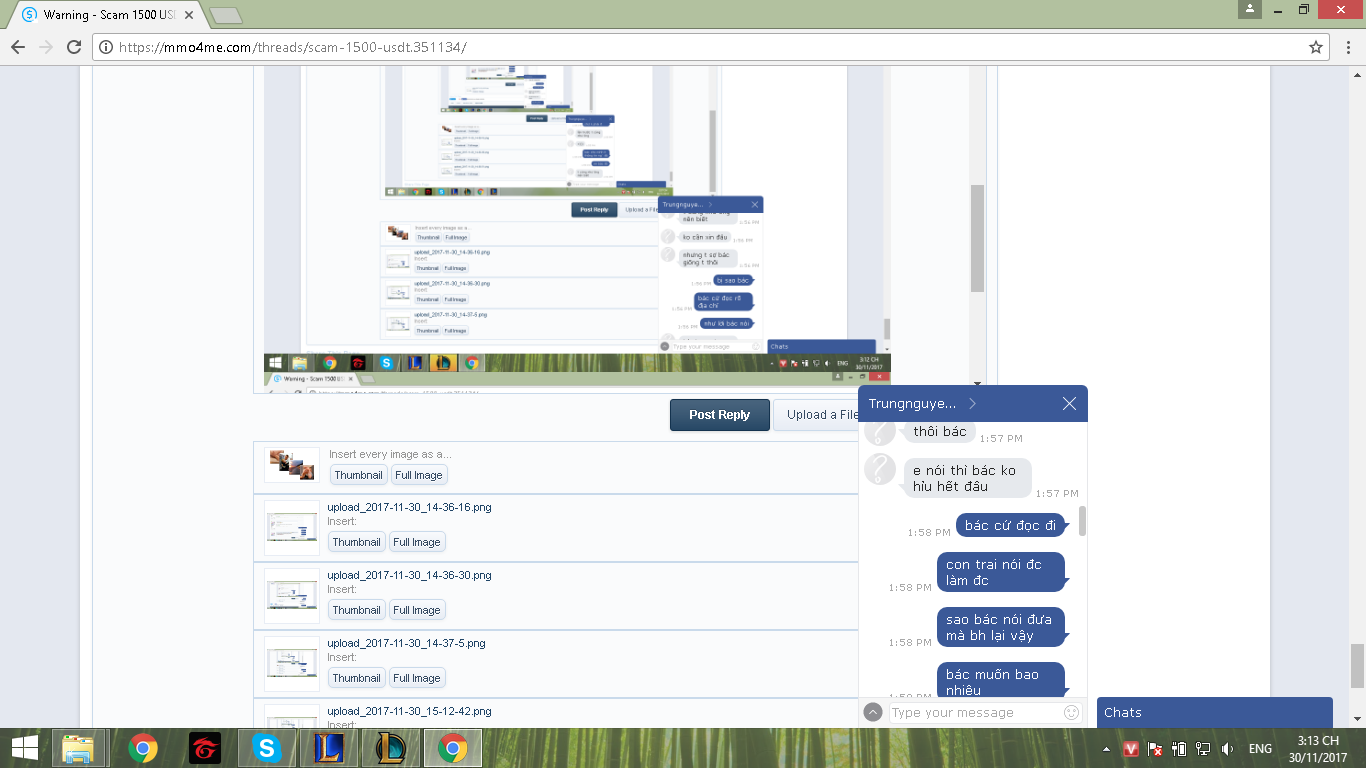Click the page's vertical scrollbar thumb
Viewport: 1366px width, 768px height.
(x=1357, y=665)
